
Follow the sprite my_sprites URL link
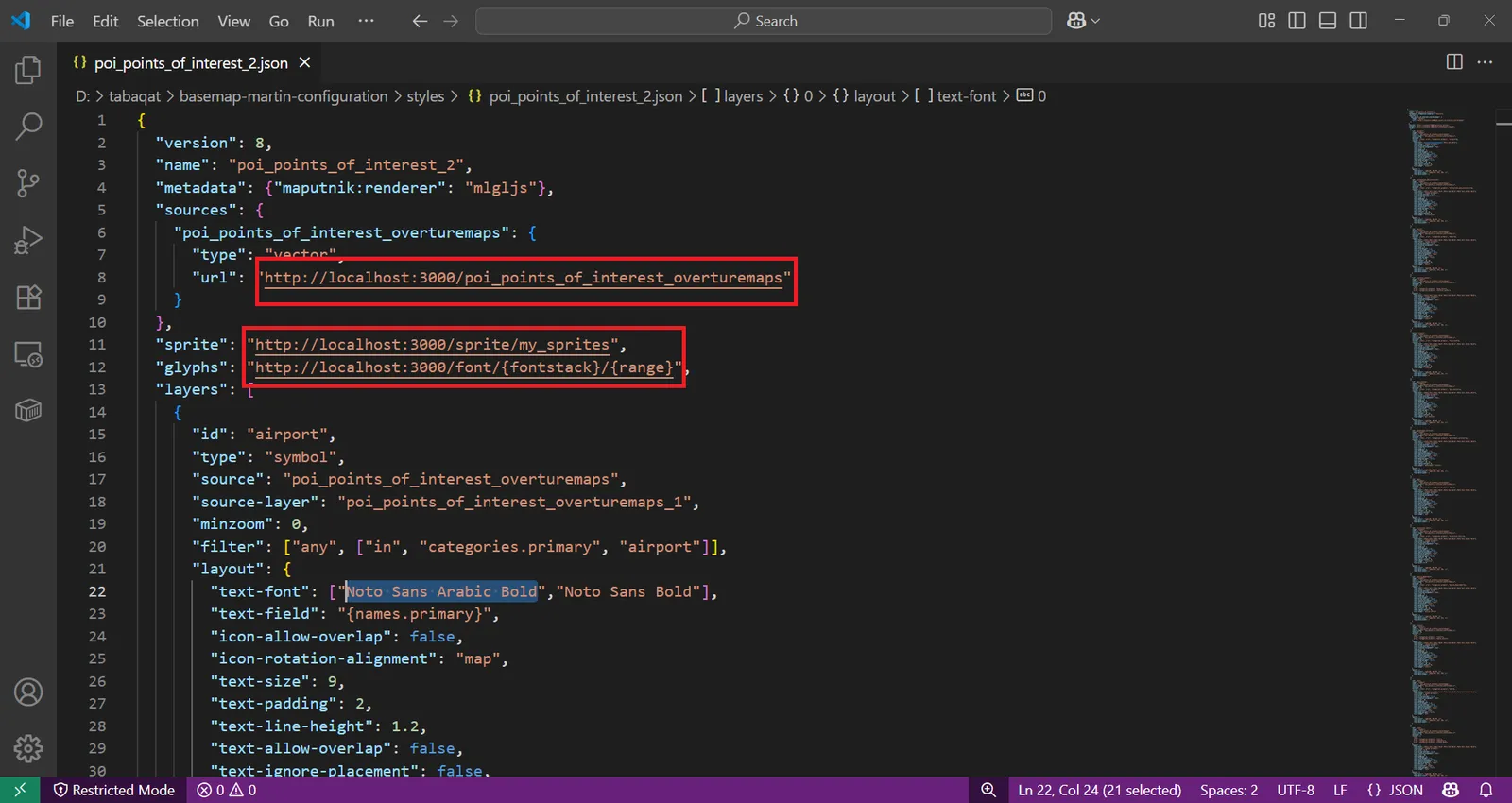tap(433, 345)
